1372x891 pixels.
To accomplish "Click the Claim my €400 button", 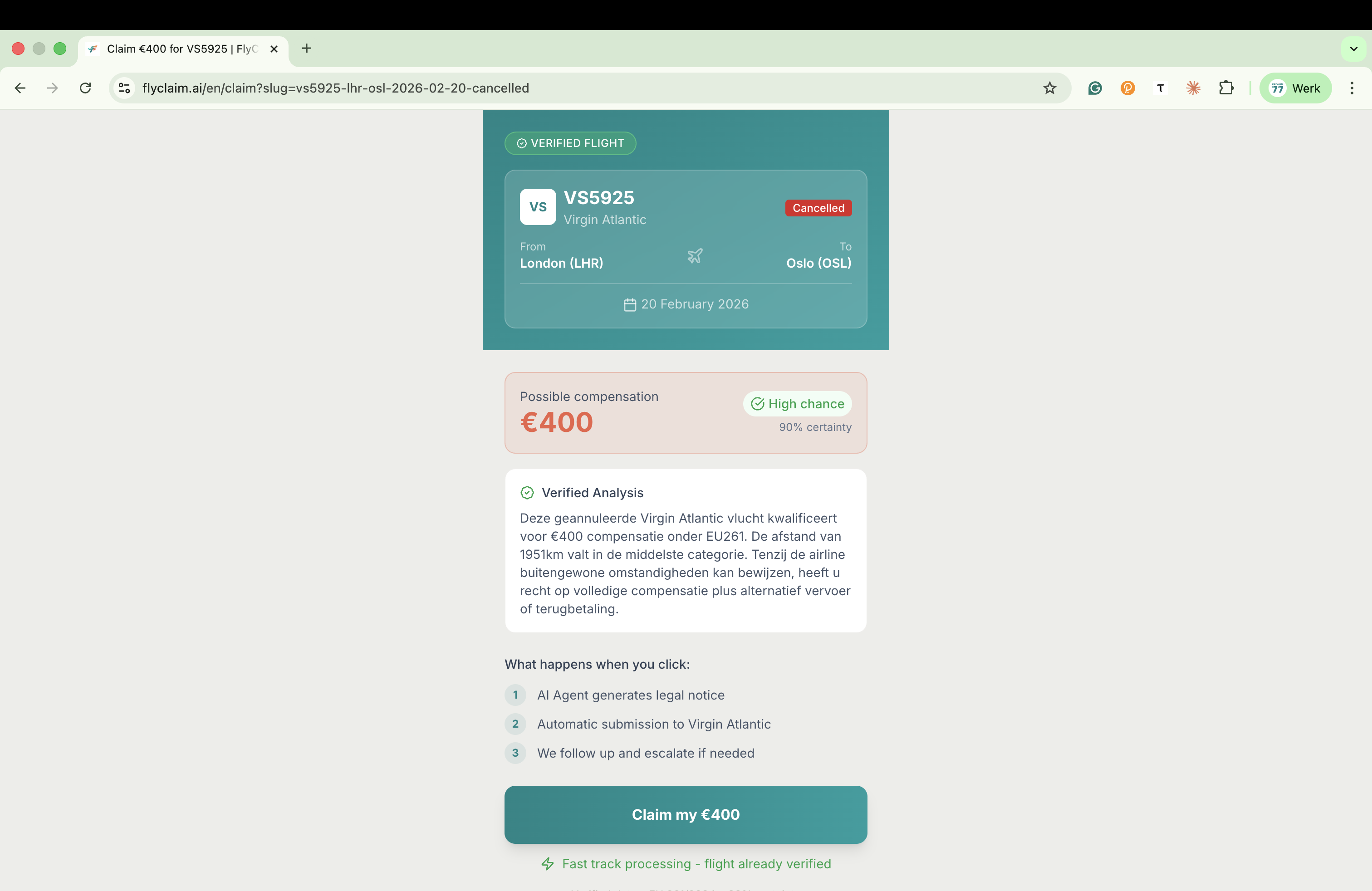I will pos(686,814).
